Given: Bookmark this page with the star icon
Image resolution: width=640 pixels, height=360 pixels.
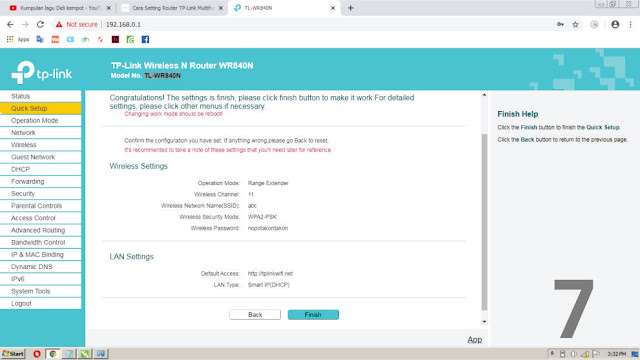Looking at the screenshot, I should [x=576, y=24].
